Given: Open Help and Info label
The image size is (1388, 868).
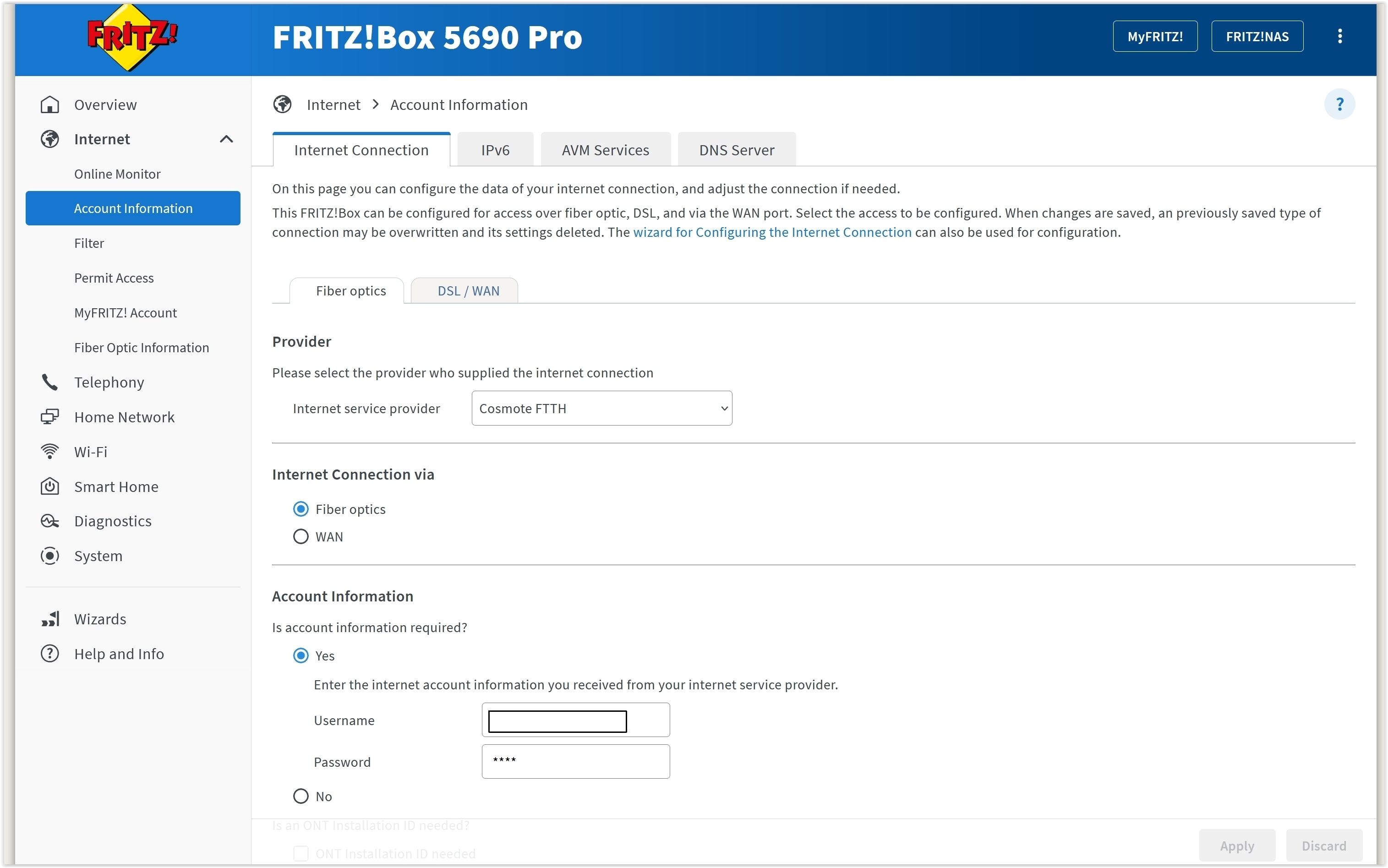Looking at the screenshot, I should pos(119,654).
